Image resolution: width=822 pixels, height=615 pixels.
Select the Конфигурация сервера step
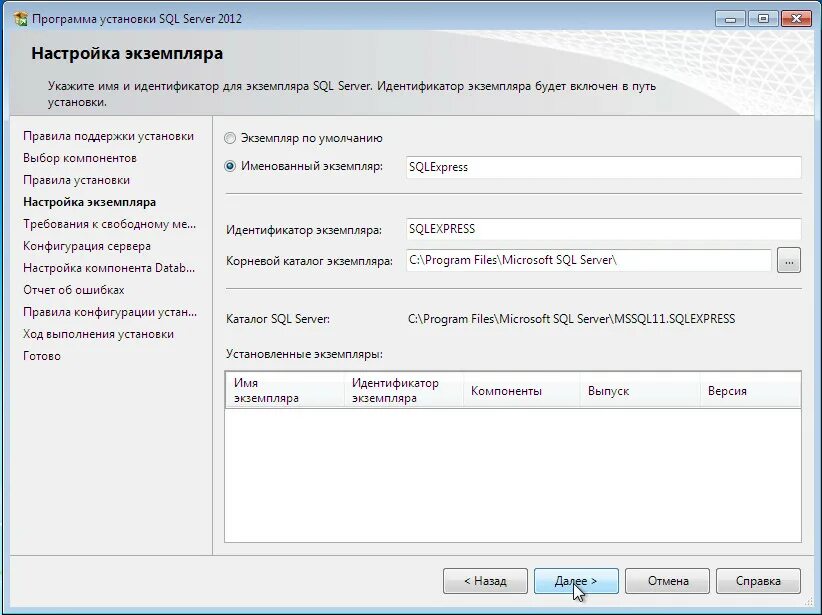[87, 246]
